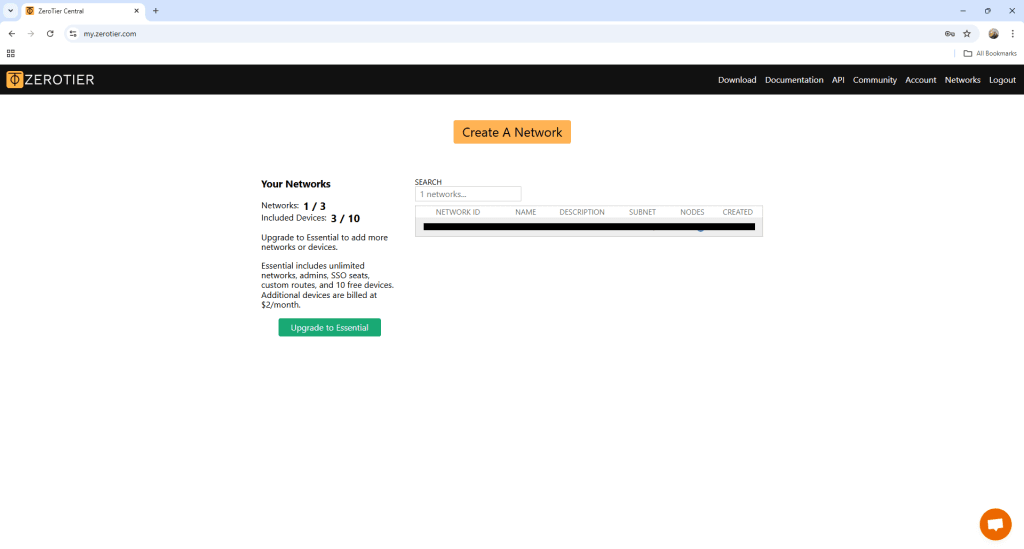
Task: Bookmark page with star icon
Action: coord(967,33)
